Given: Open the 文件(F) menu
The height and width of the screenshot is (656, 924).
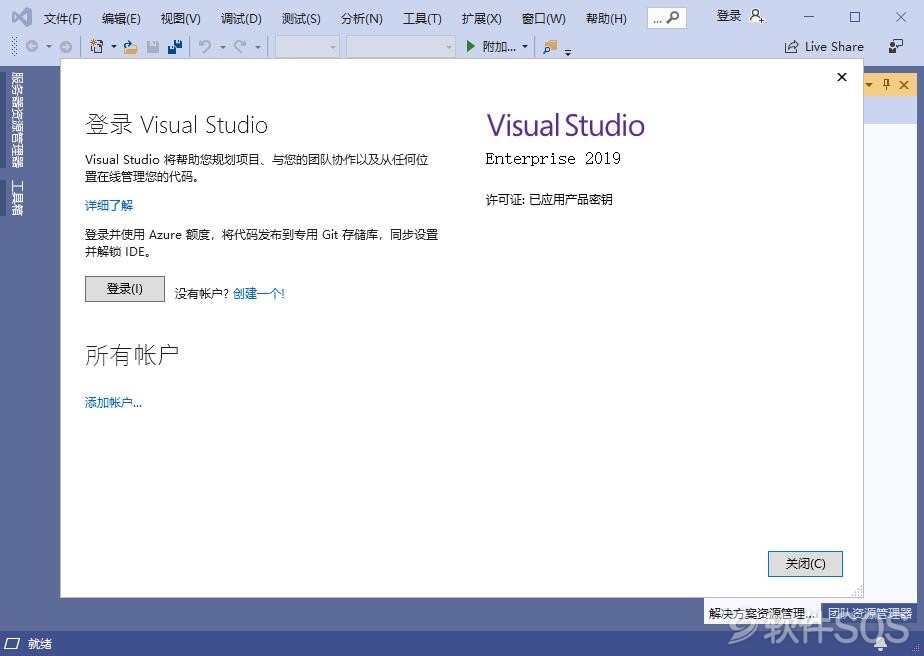Looking at the screenshot, I should (x=63, y=18).
